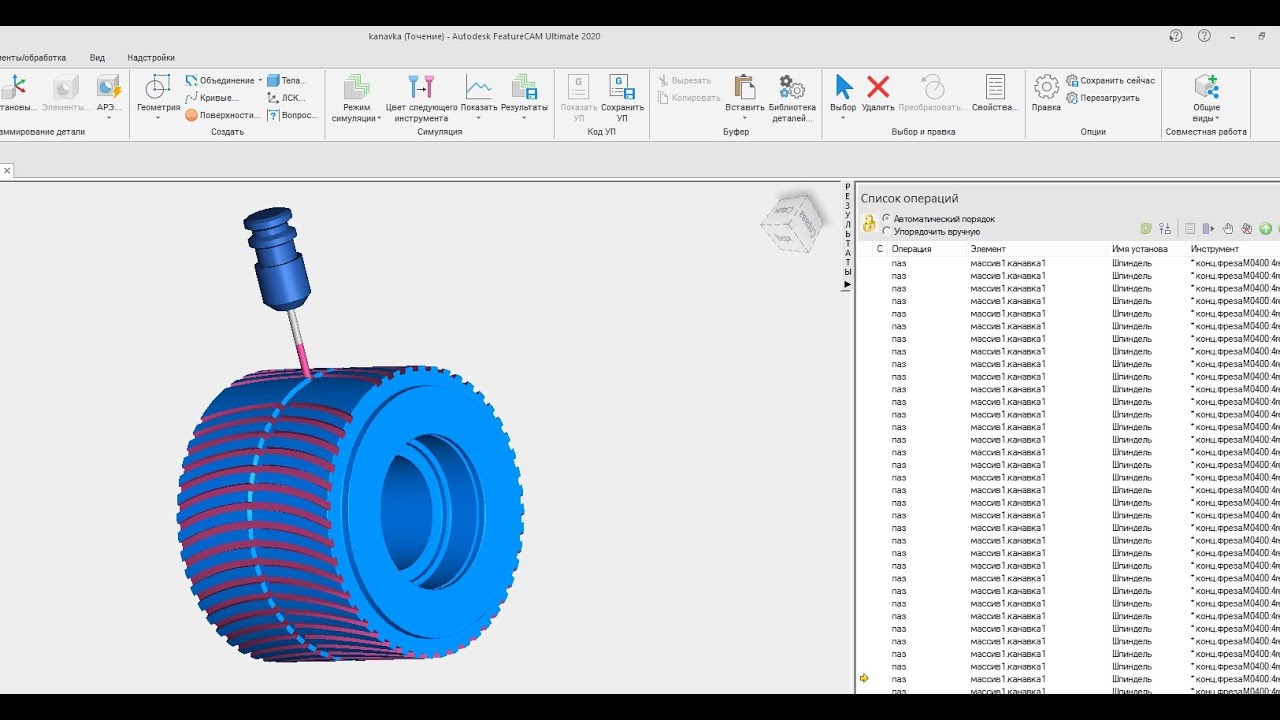The image size is (1280, 720).
Task: Click the view cube in the viewport
Action: pos(792,222)
